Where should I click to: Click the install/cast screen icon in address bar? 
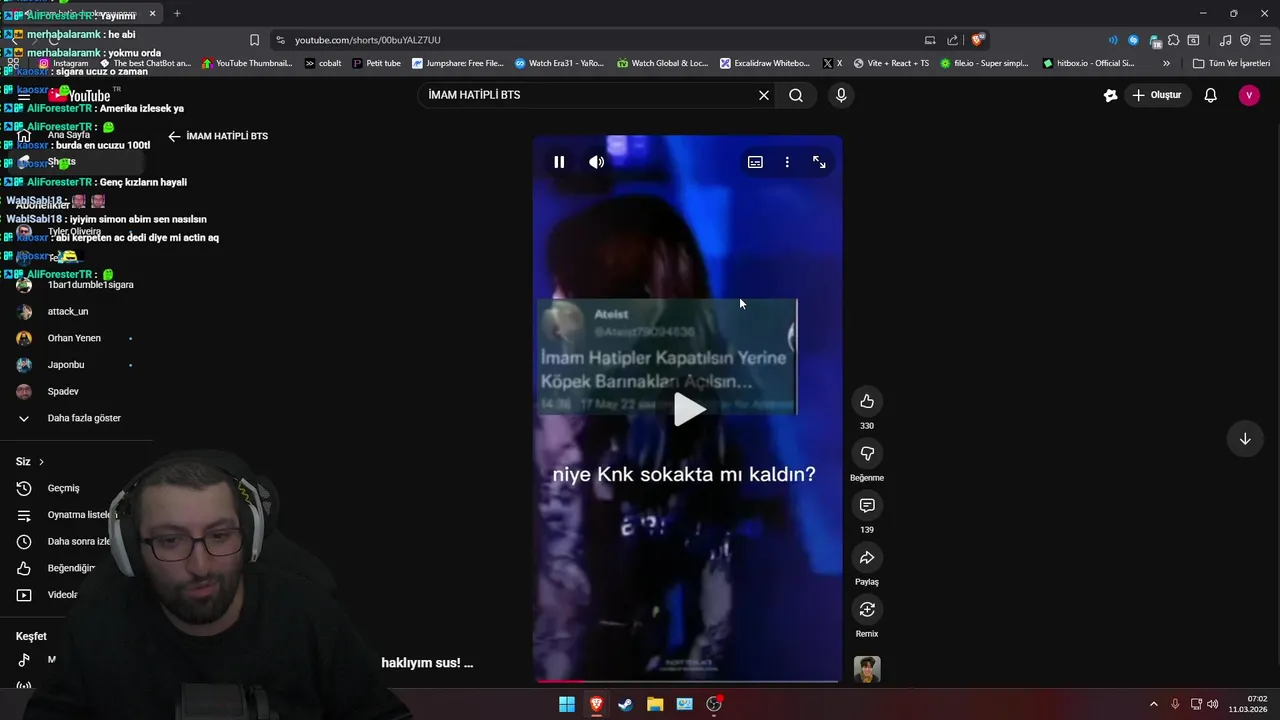[x=930, y=40]
